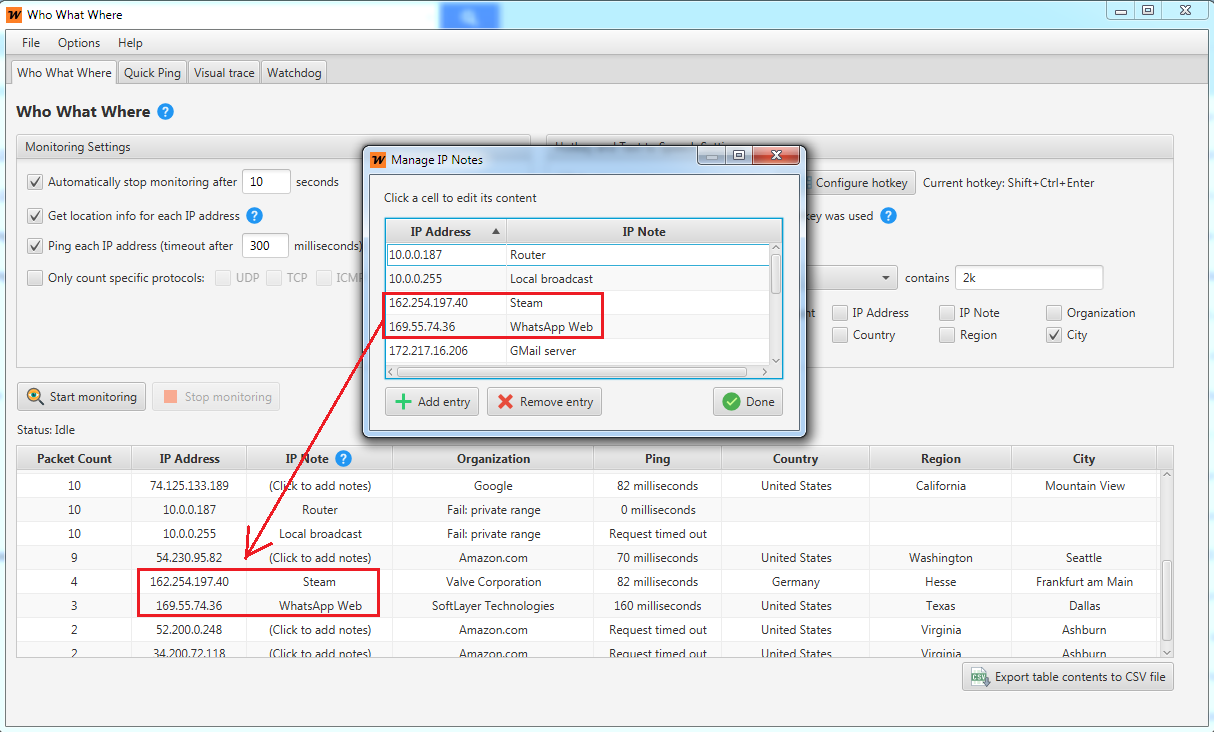Click the Configure hotkey button
The image size is (1214, 732).
point(858,183)
